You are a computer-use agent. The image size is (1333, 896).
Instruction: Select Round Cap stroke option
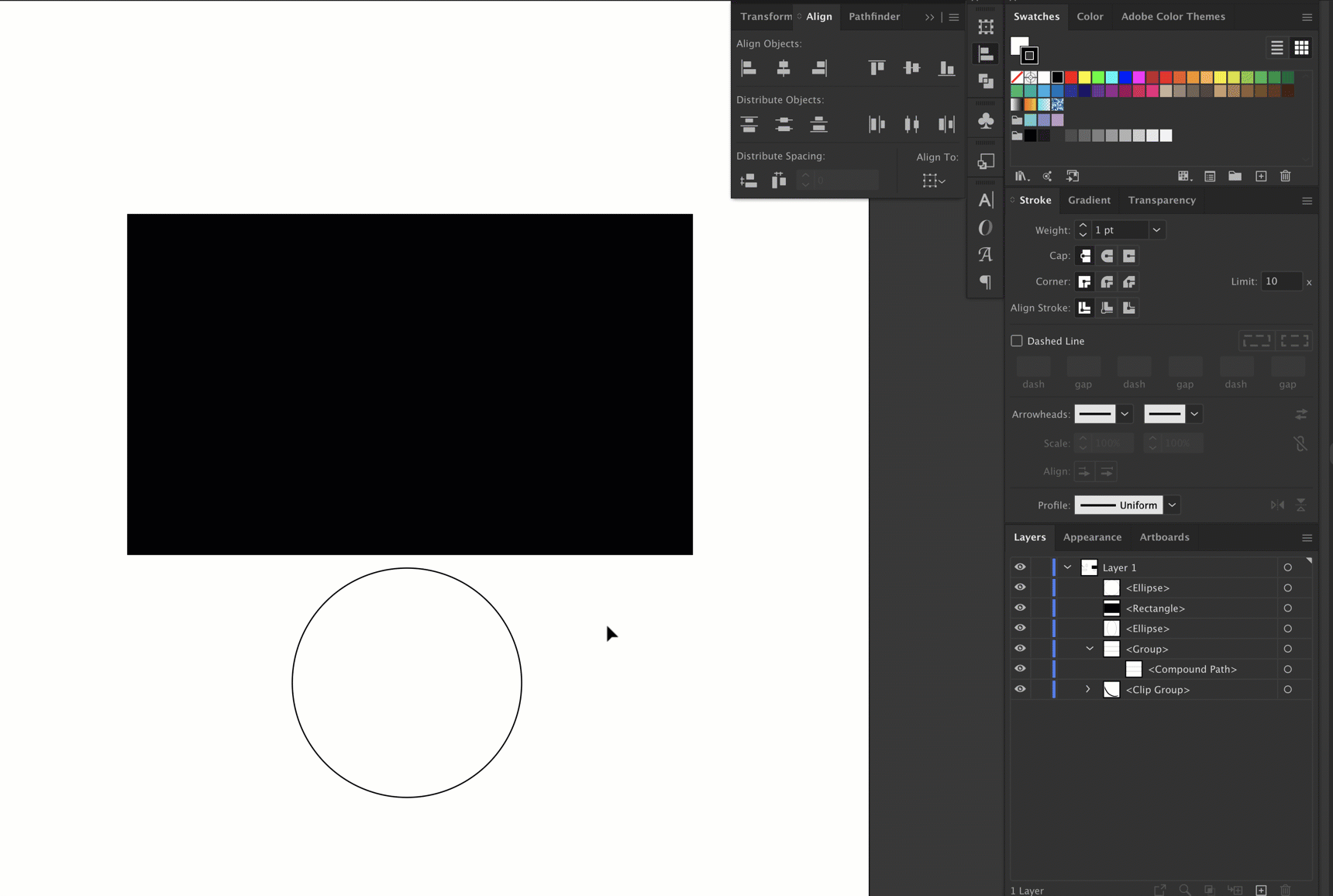pyautogui.click(x=1107, y=256)
